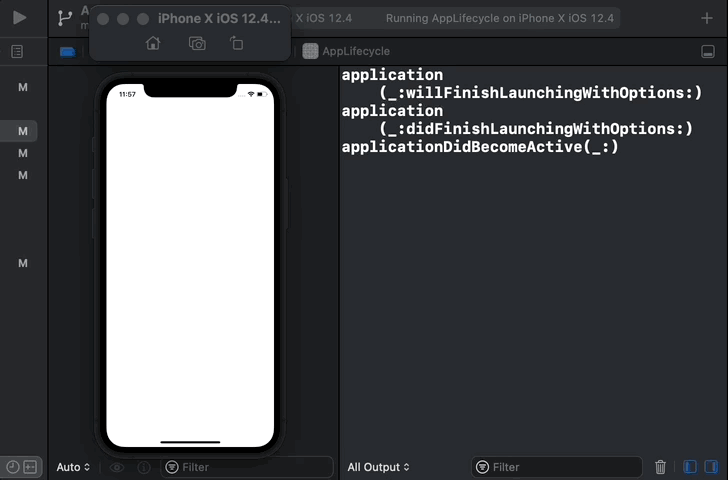Clear the console with trash icon
The height and width of the screenshot is (480, 728).
point(660,467)
